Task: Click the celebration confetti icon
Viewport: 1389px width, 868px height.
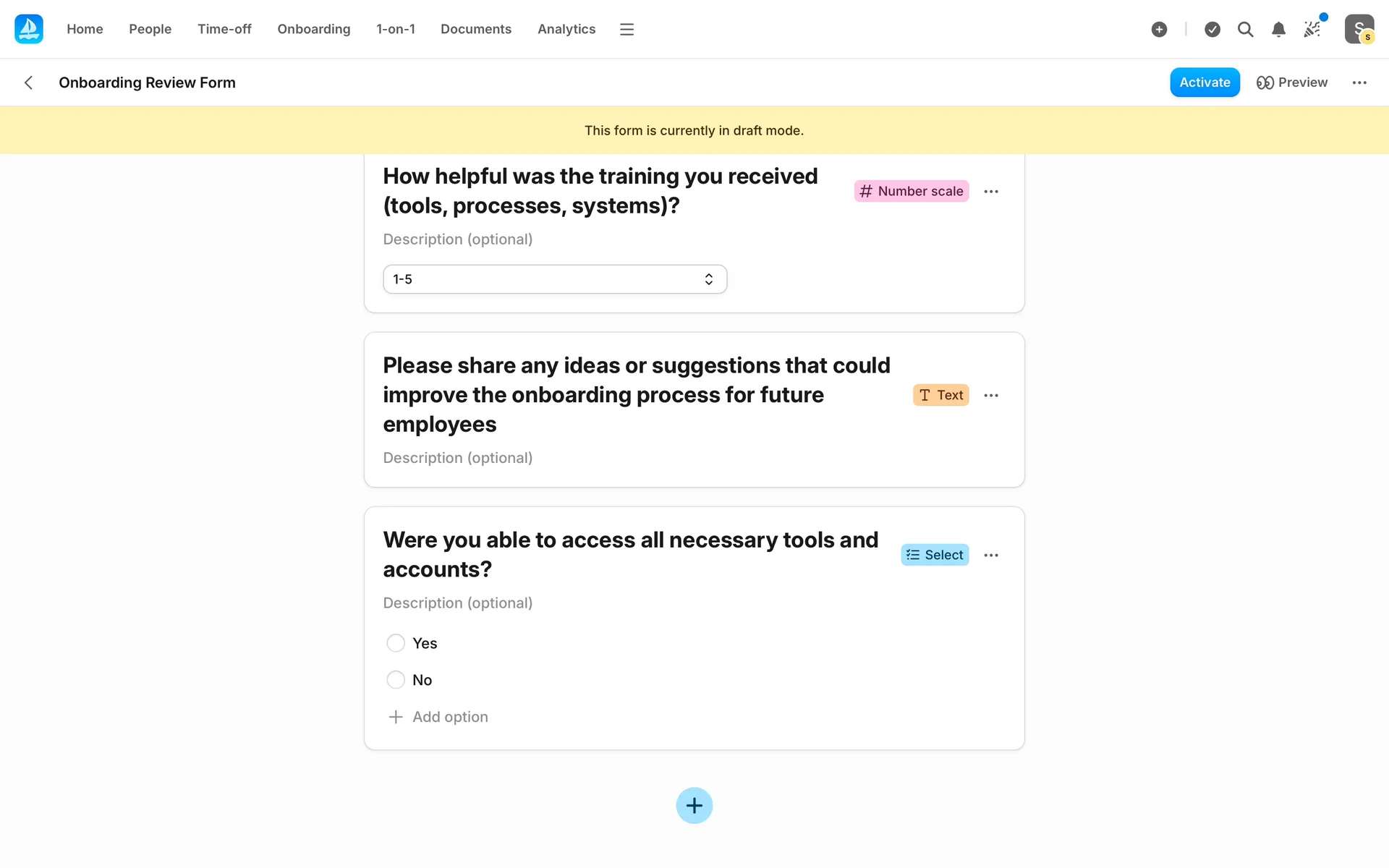Action: point(1312,29)
